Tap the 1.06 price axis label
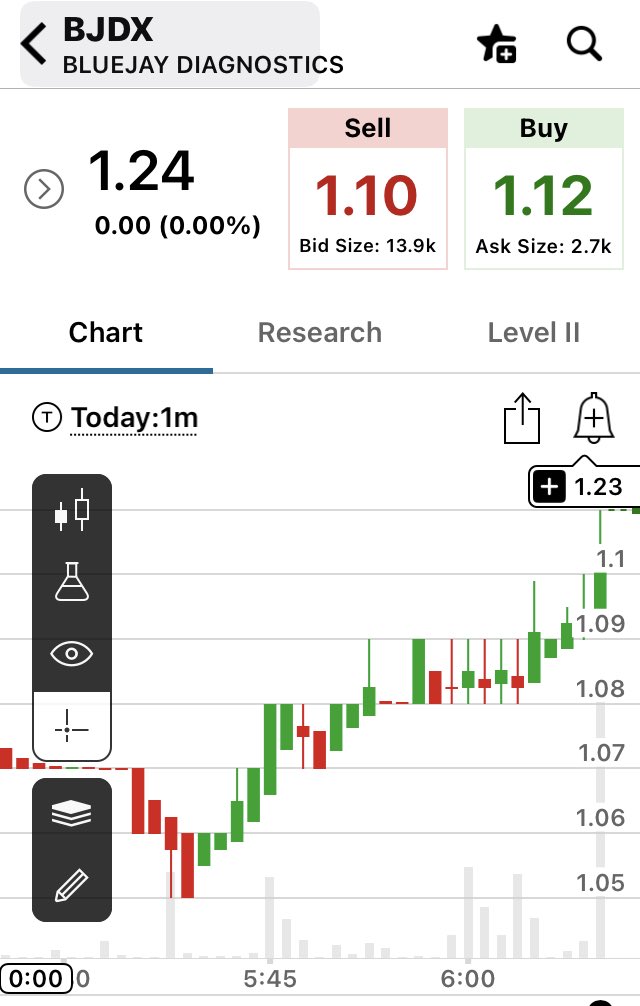 [x=600, y=817]
